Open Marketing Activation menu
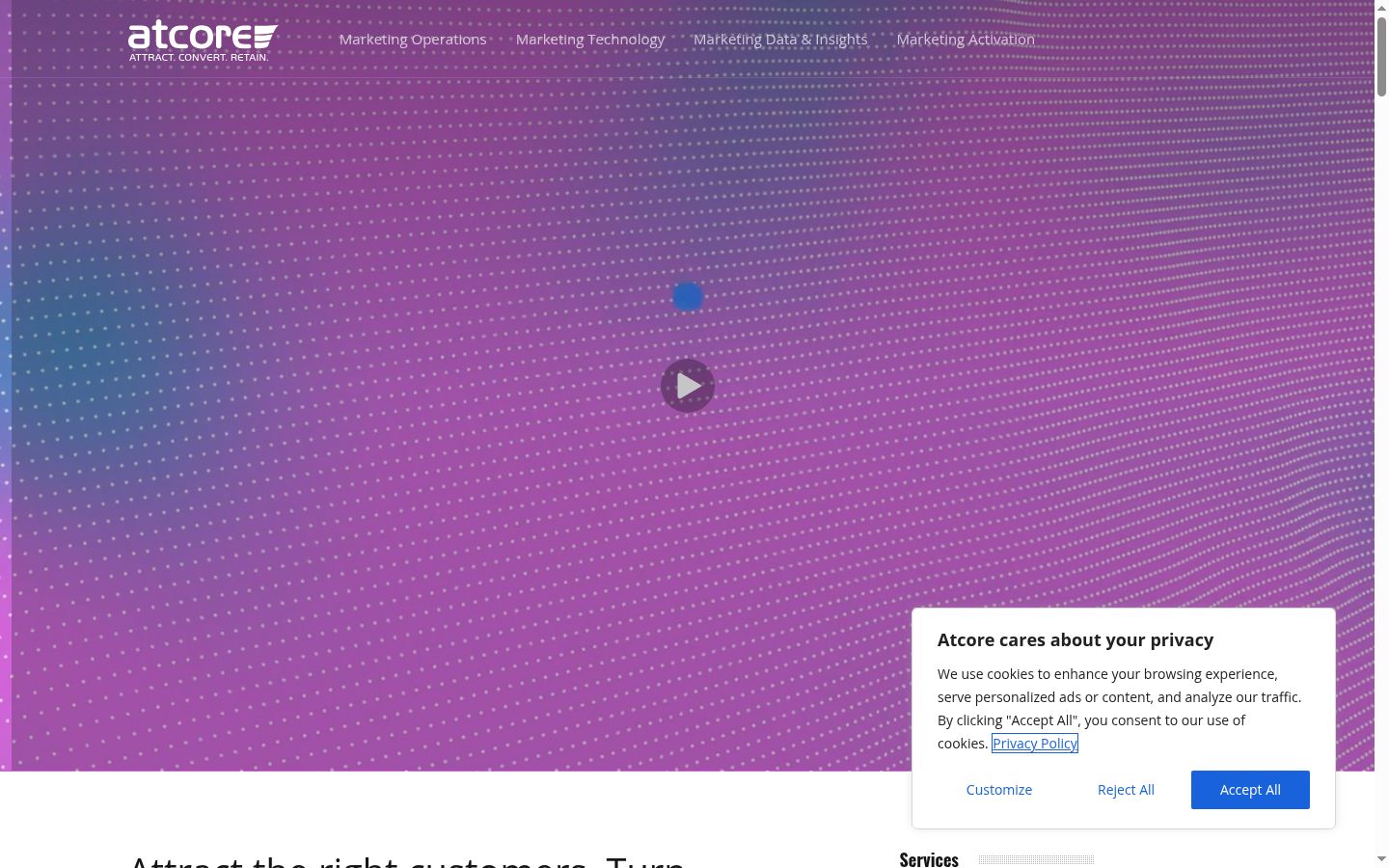 966,40
